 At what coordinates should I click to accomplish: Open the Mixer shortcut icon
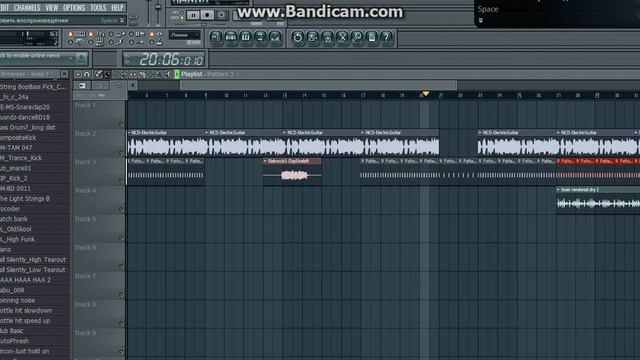point(275,38)
